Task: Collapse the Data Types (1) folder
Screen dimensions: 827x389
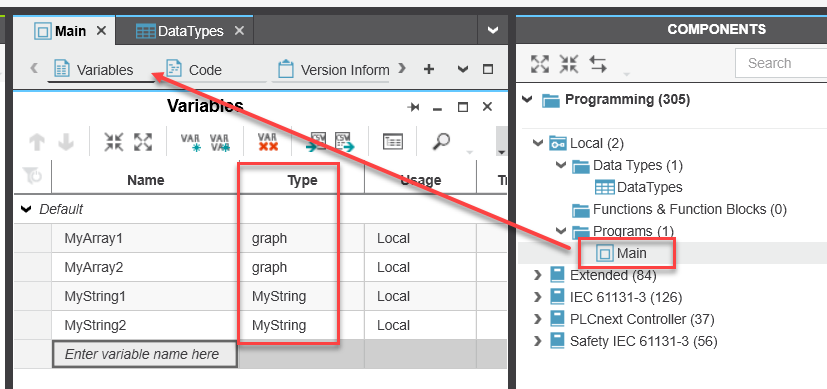Action: point(561,166)
